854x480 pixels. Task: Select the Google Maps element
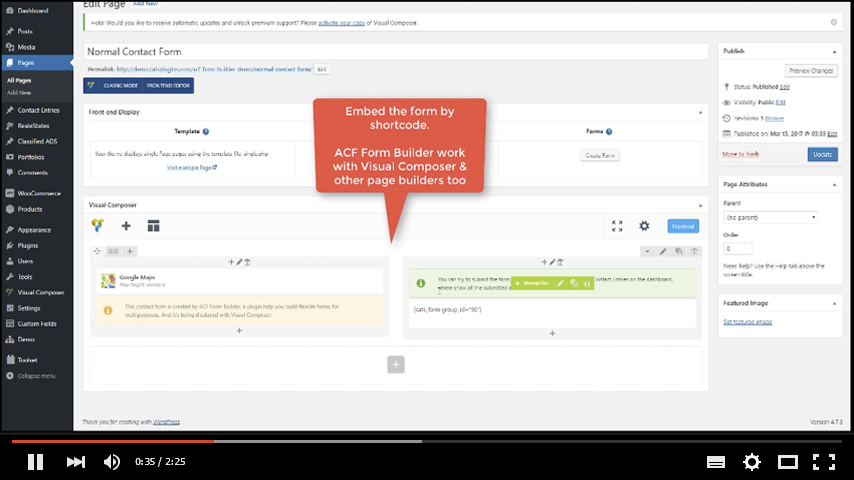coord(240,281)
